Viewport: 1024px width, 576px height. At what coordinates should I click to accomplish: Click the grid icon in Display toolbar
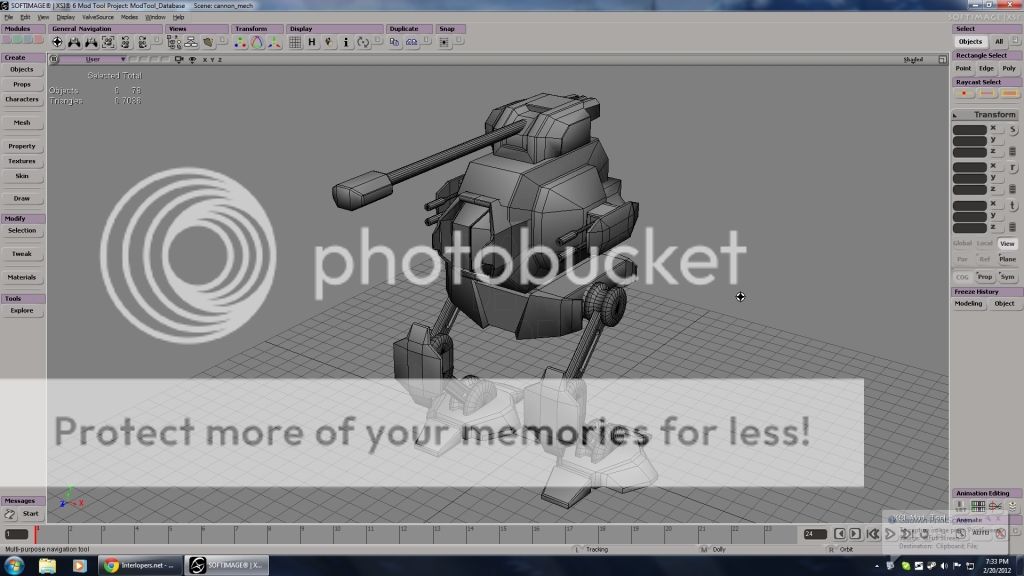tap(297, 42)
